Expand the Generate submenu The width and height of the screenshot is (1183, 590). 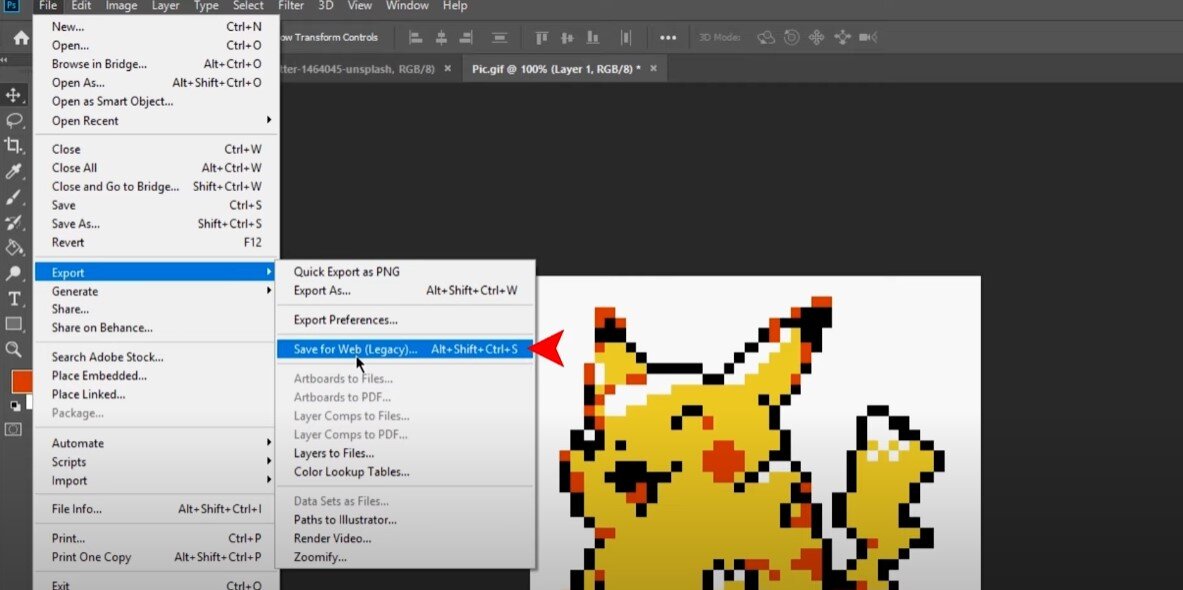[75, 291]
